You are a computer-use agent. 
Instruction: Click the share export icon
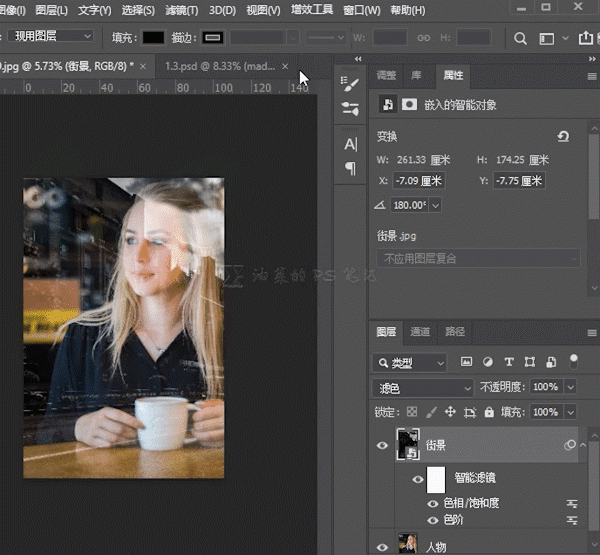click(585, 38)
